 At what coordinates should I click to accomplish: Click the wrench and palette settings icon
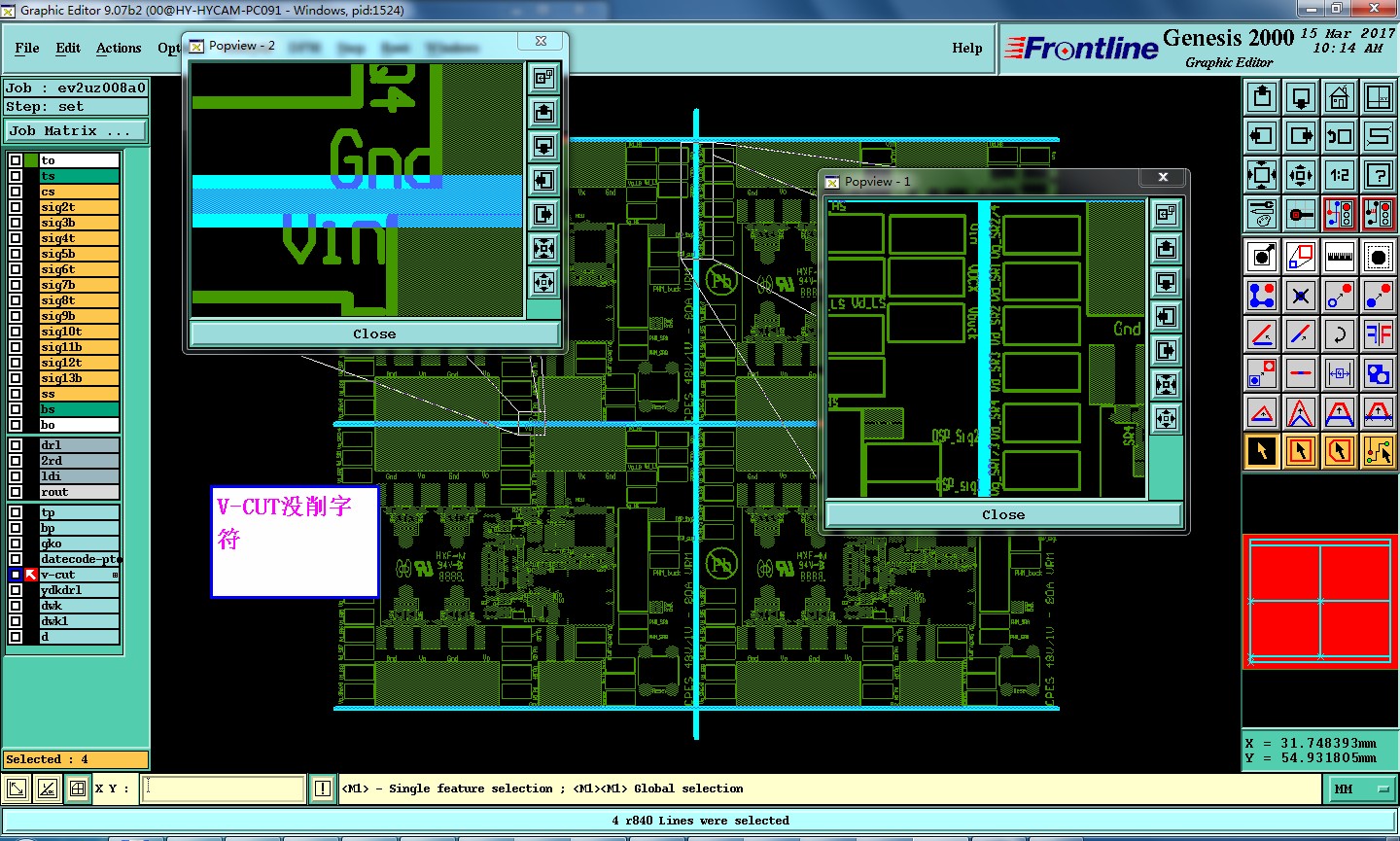(1262, 214)
